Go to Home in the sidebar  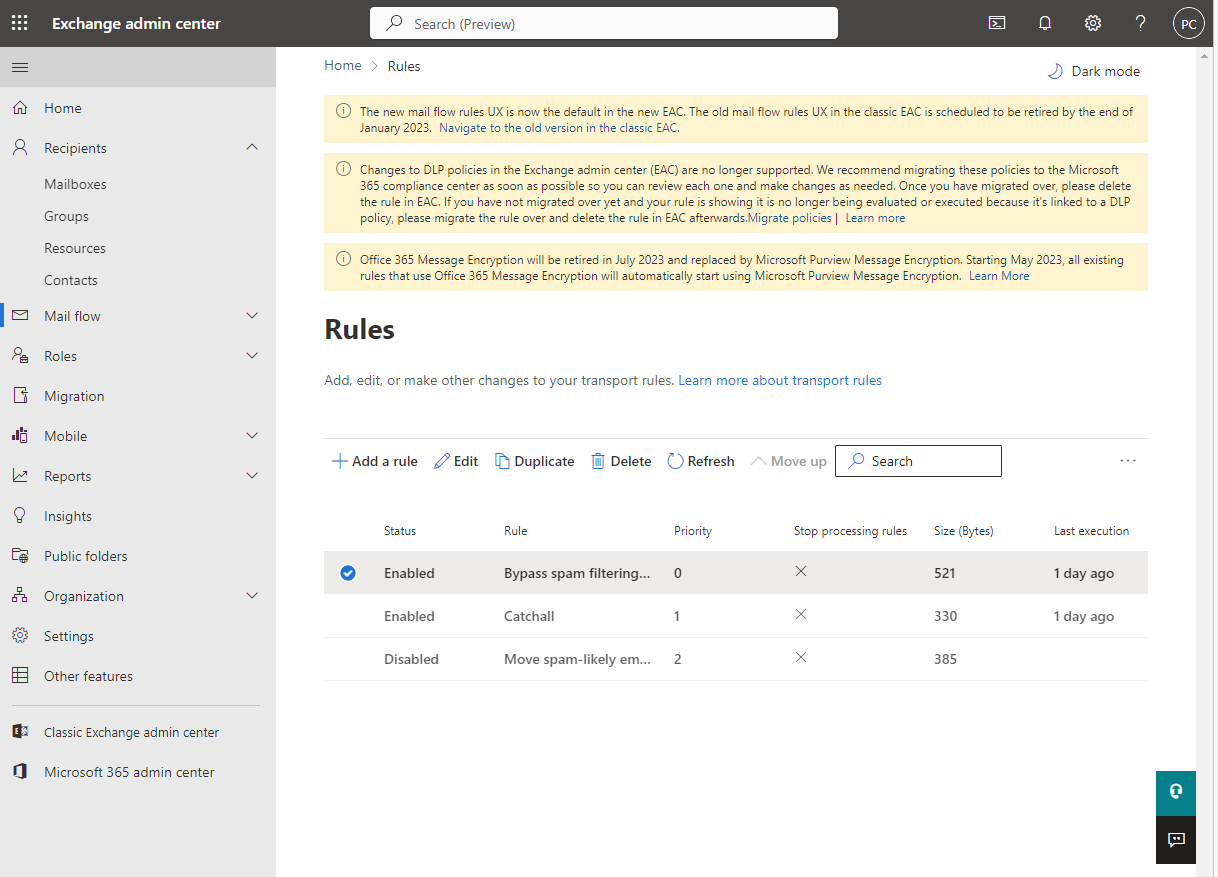63,108
